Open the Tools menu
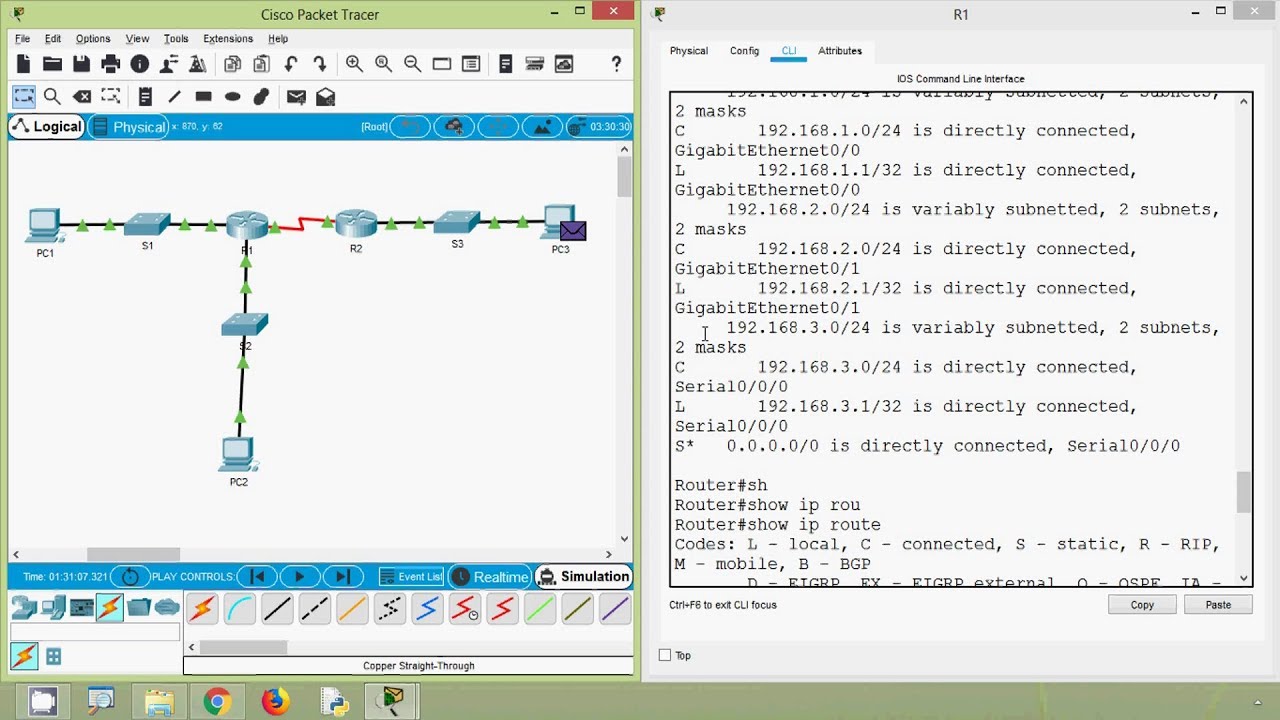The height and width of the screenshot is (720, 1280). 176,39
